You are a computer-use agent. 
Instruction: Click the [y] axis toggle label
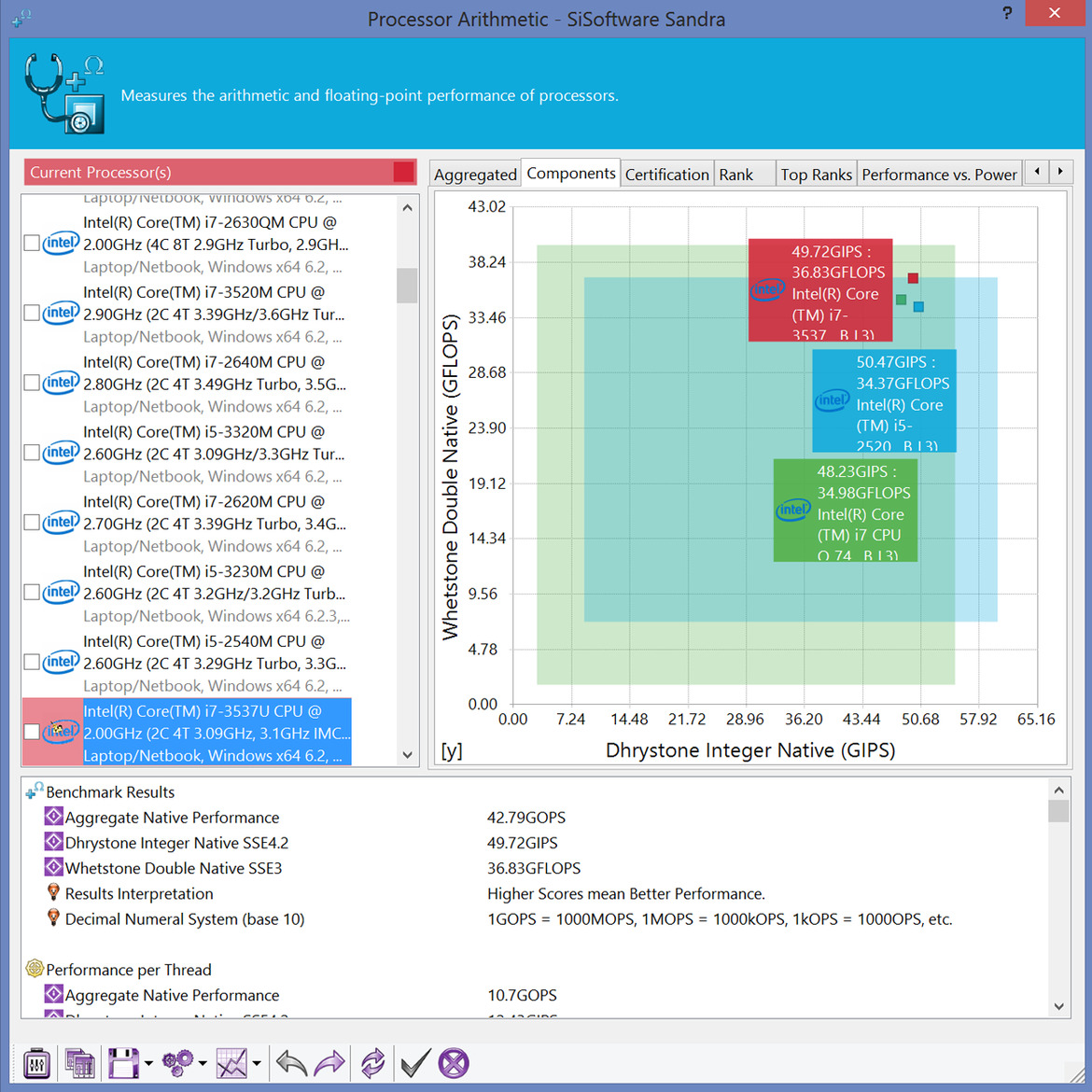452,750
